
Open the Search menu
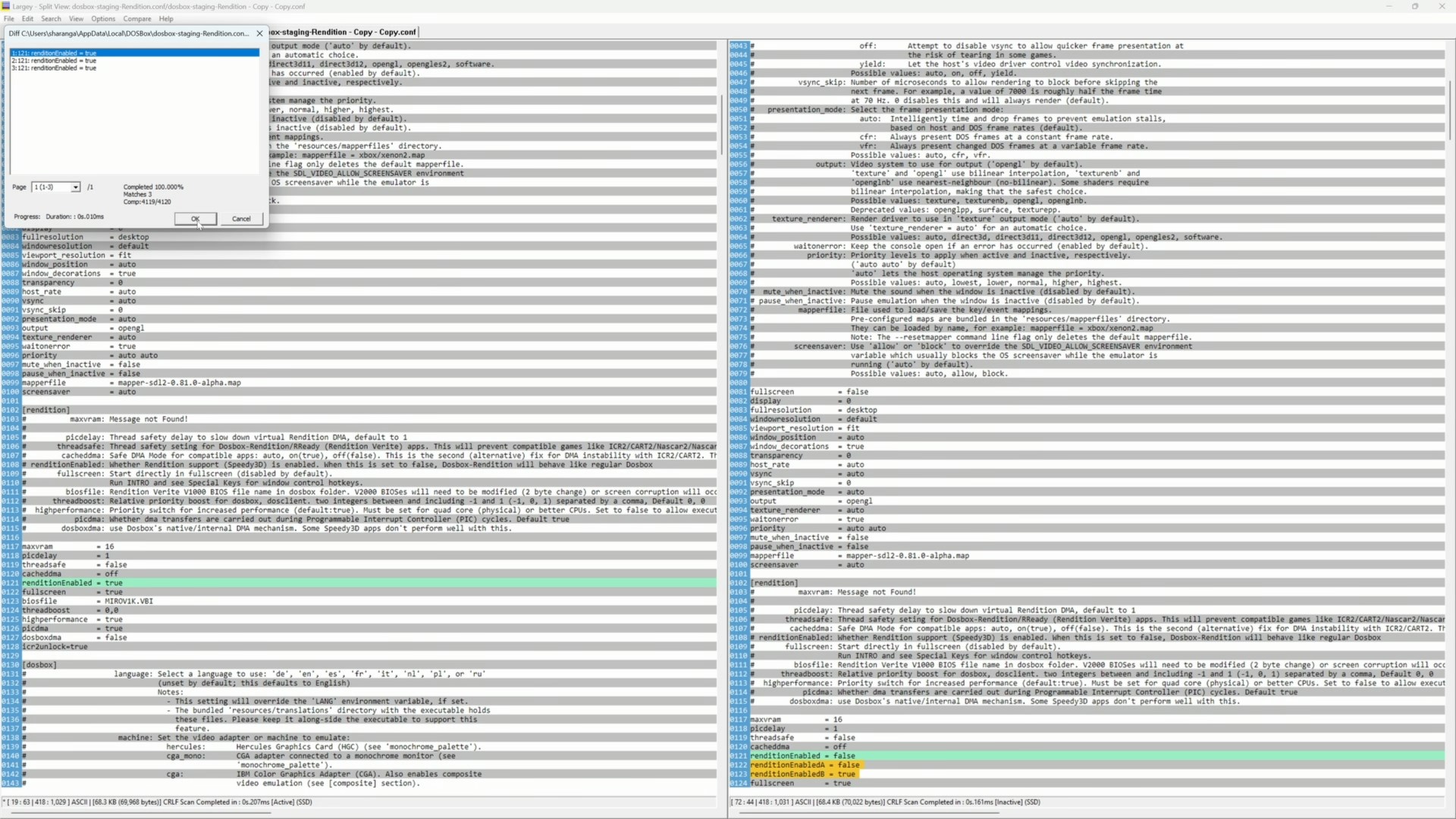[51, 19]
